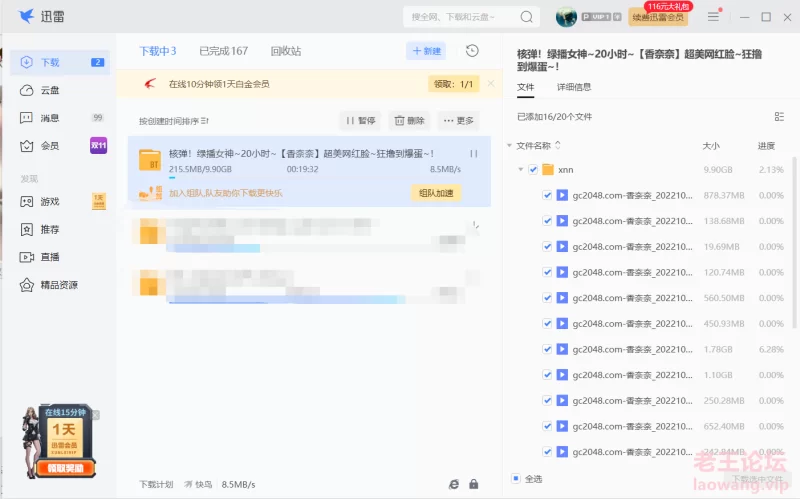Close the 在线15分钟 ad popup
Screen dimensions: 800x499
click(95, 415)
